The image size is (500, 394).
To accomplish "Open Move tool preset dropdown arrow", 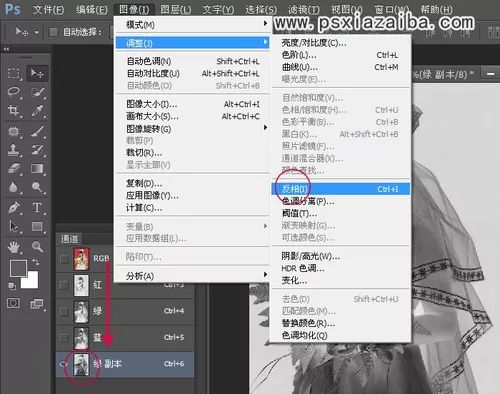I will pos(37,32).
